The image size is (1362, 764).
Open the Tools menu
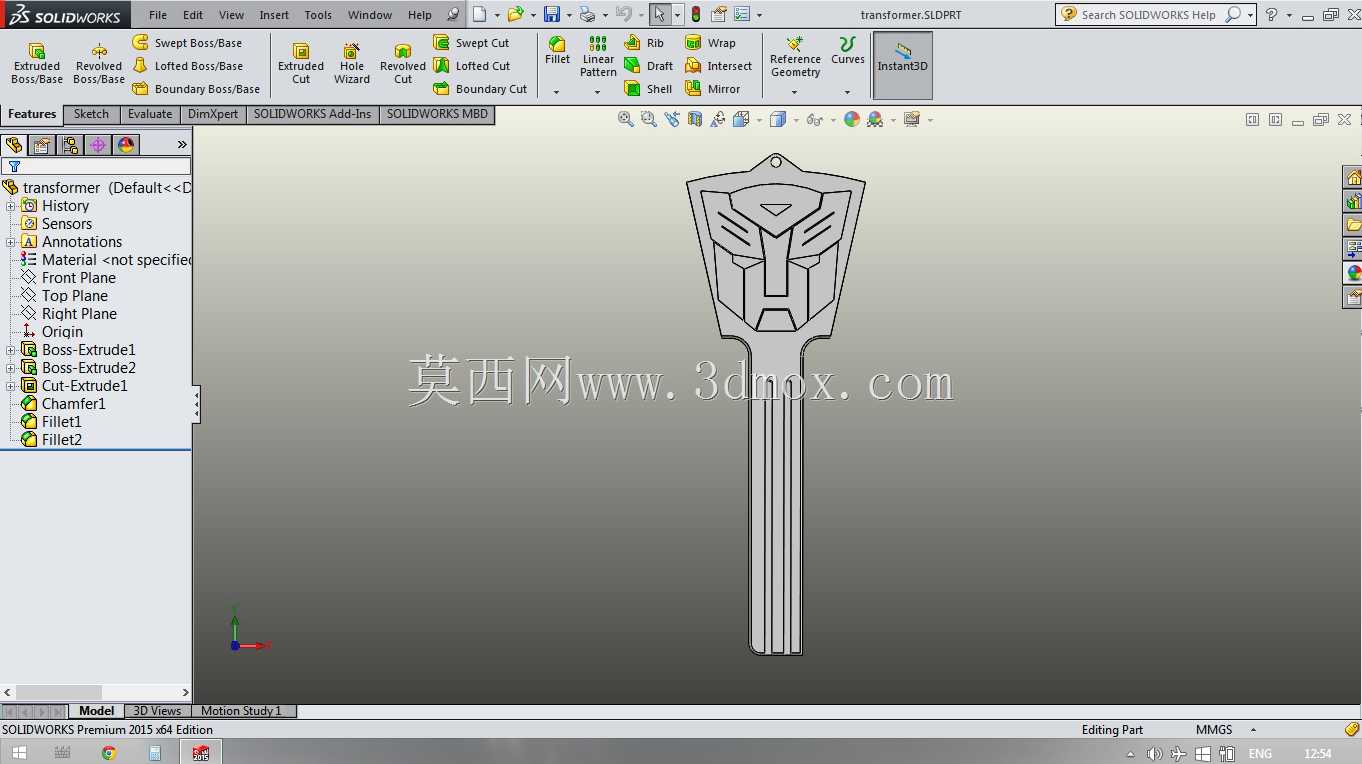pos(318,15)
